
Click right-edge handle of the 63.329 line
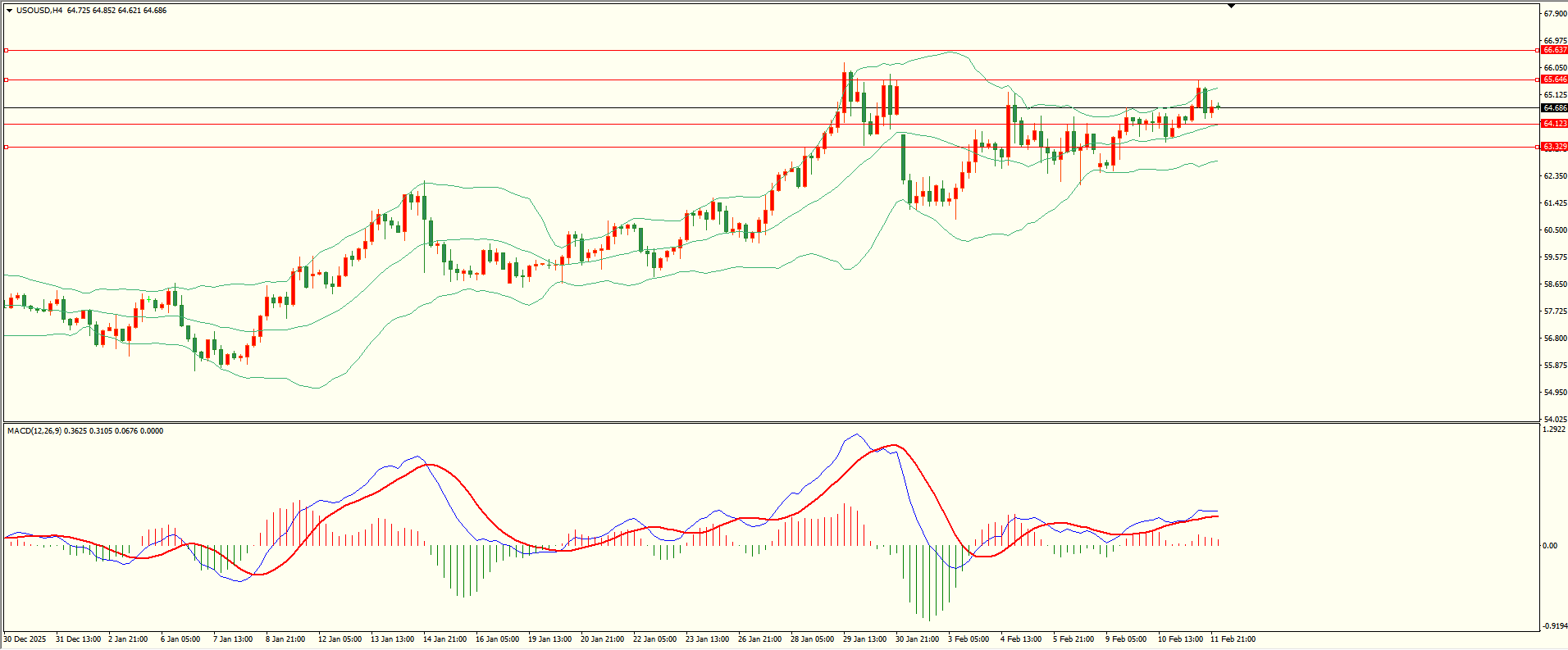1537,148
